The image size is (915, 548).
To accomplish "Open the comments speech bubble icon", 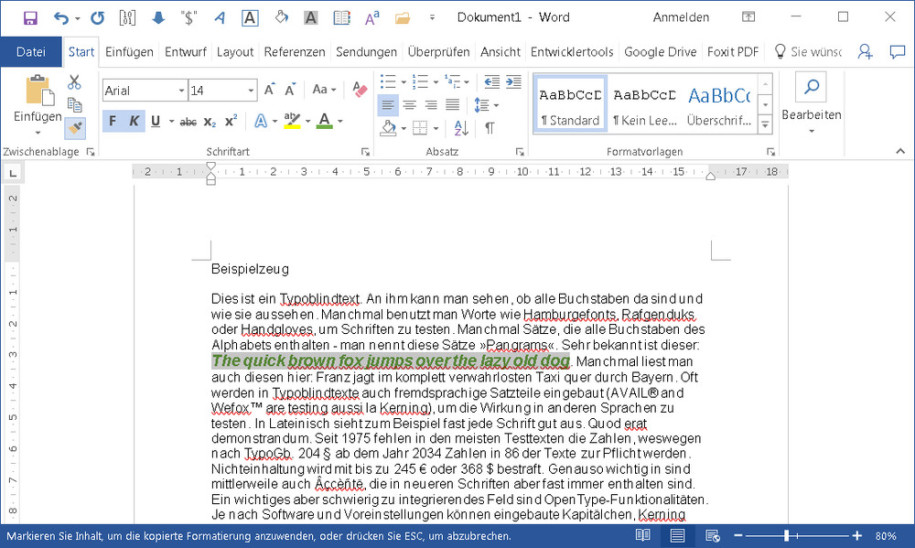I will [x=897, y=52].
